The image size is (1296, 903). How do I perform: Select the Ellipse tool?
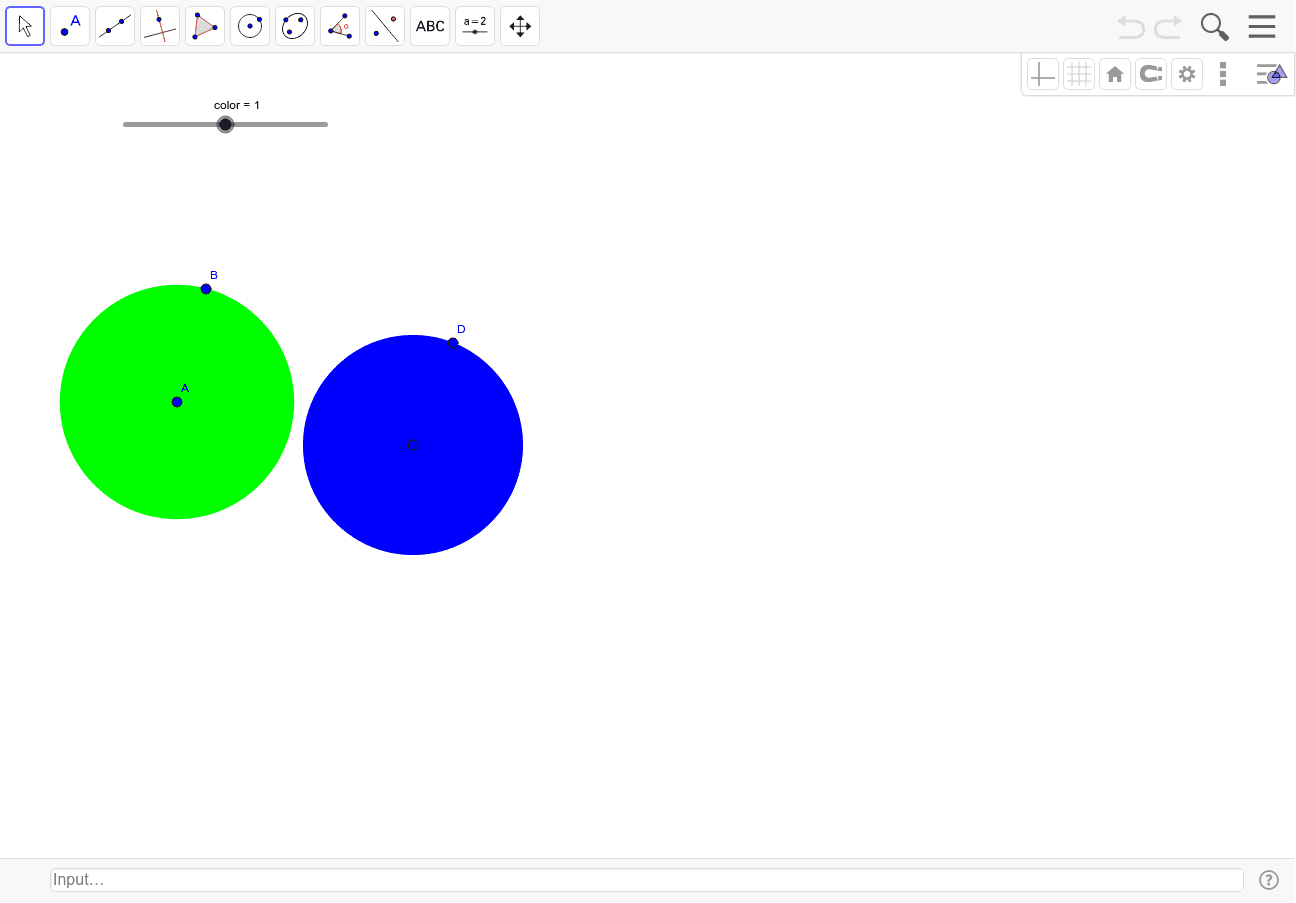(295, 26)
